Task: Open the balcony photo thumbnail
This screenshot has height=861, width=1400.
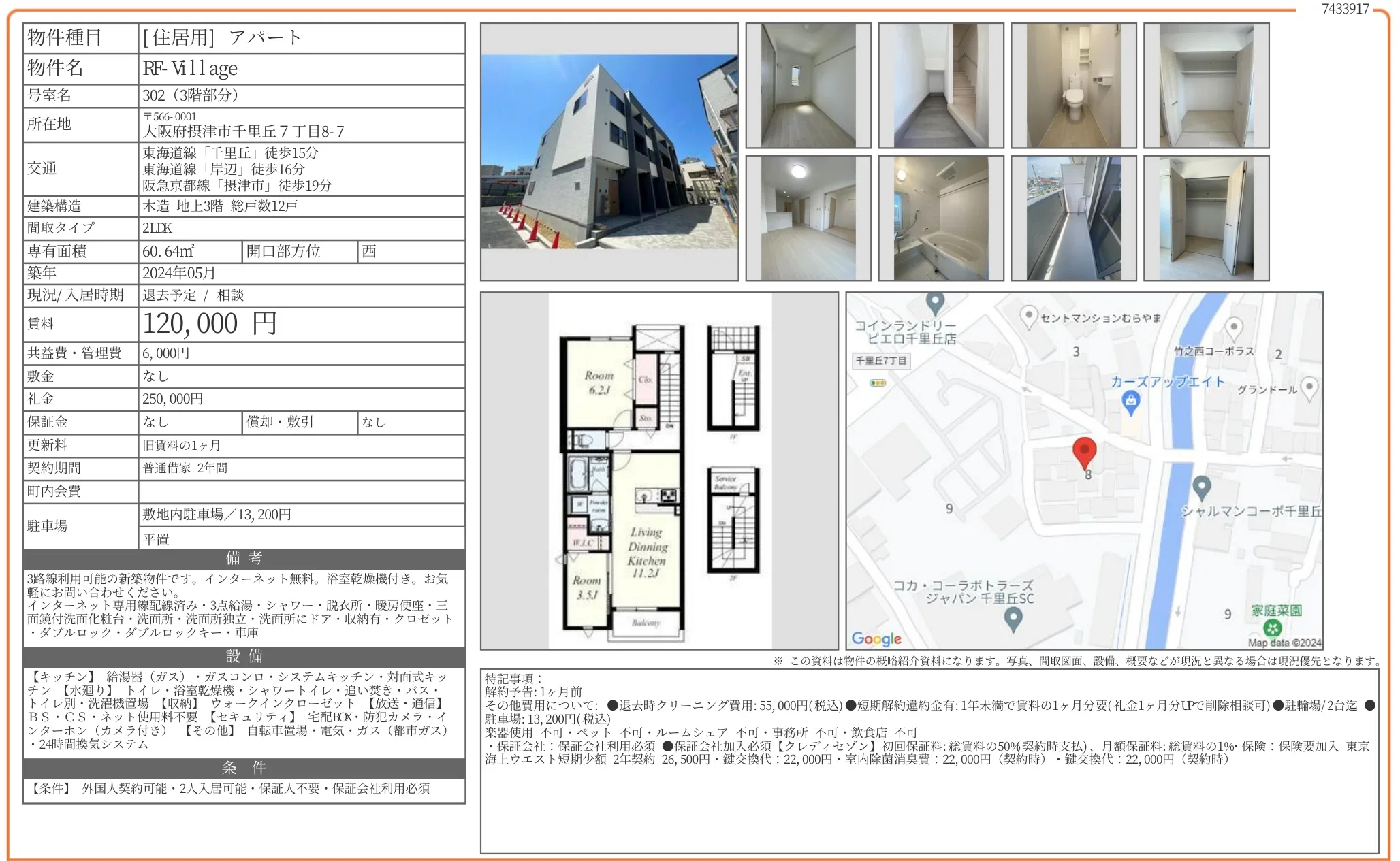Action: pos(1073,218)
